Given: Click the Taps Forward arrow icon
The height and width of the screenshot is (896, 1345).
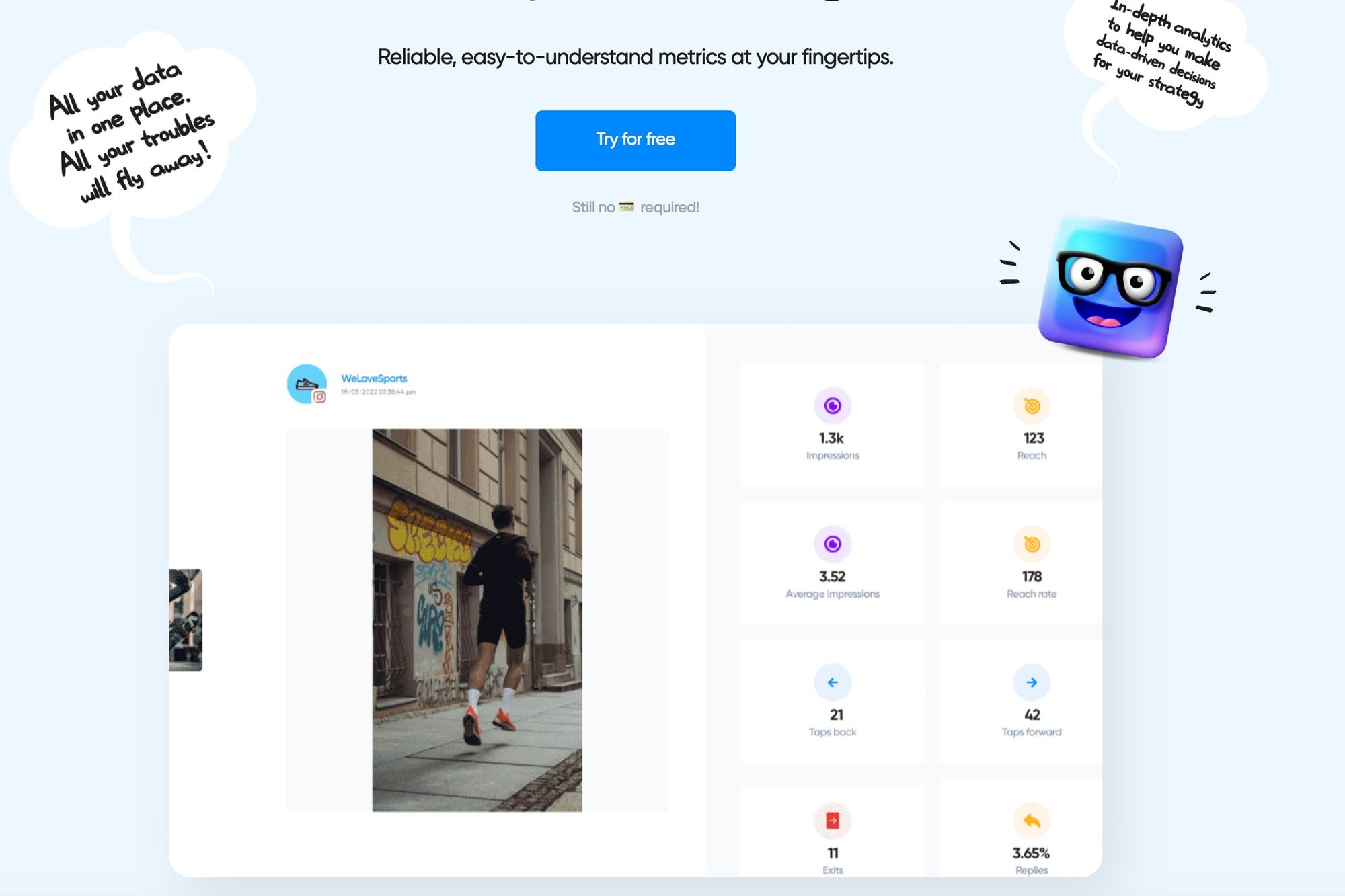Looking at the screenshot, I should click(x=1031, y=682).
